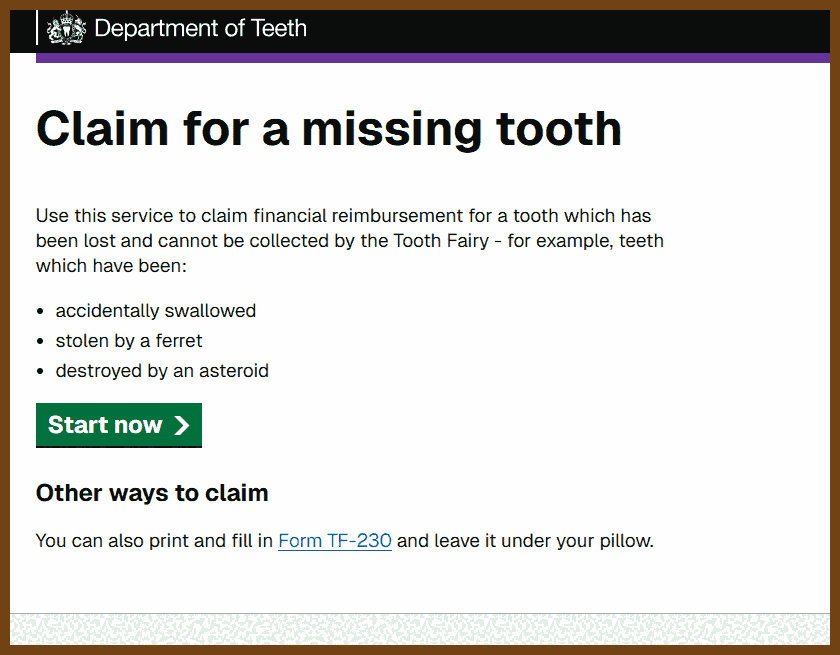Click the words Tooth Fairy in the paragraph
The width and height of the screenshot is (840, 655).
(441, 241)
